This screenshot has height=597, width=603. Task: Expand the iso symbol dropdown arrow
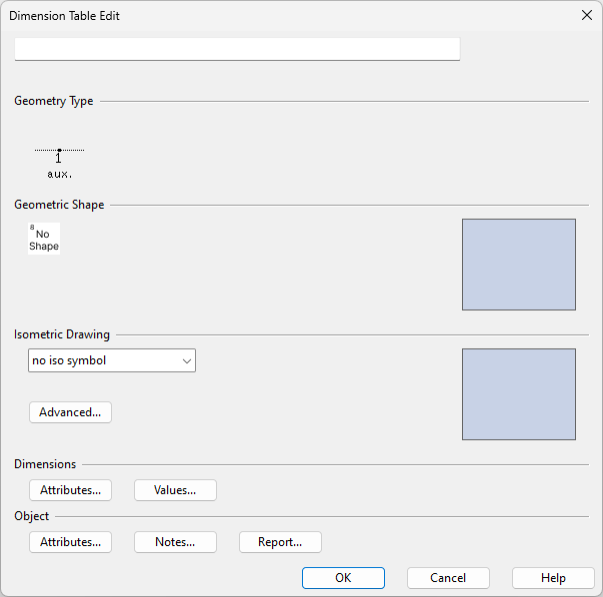186,361
